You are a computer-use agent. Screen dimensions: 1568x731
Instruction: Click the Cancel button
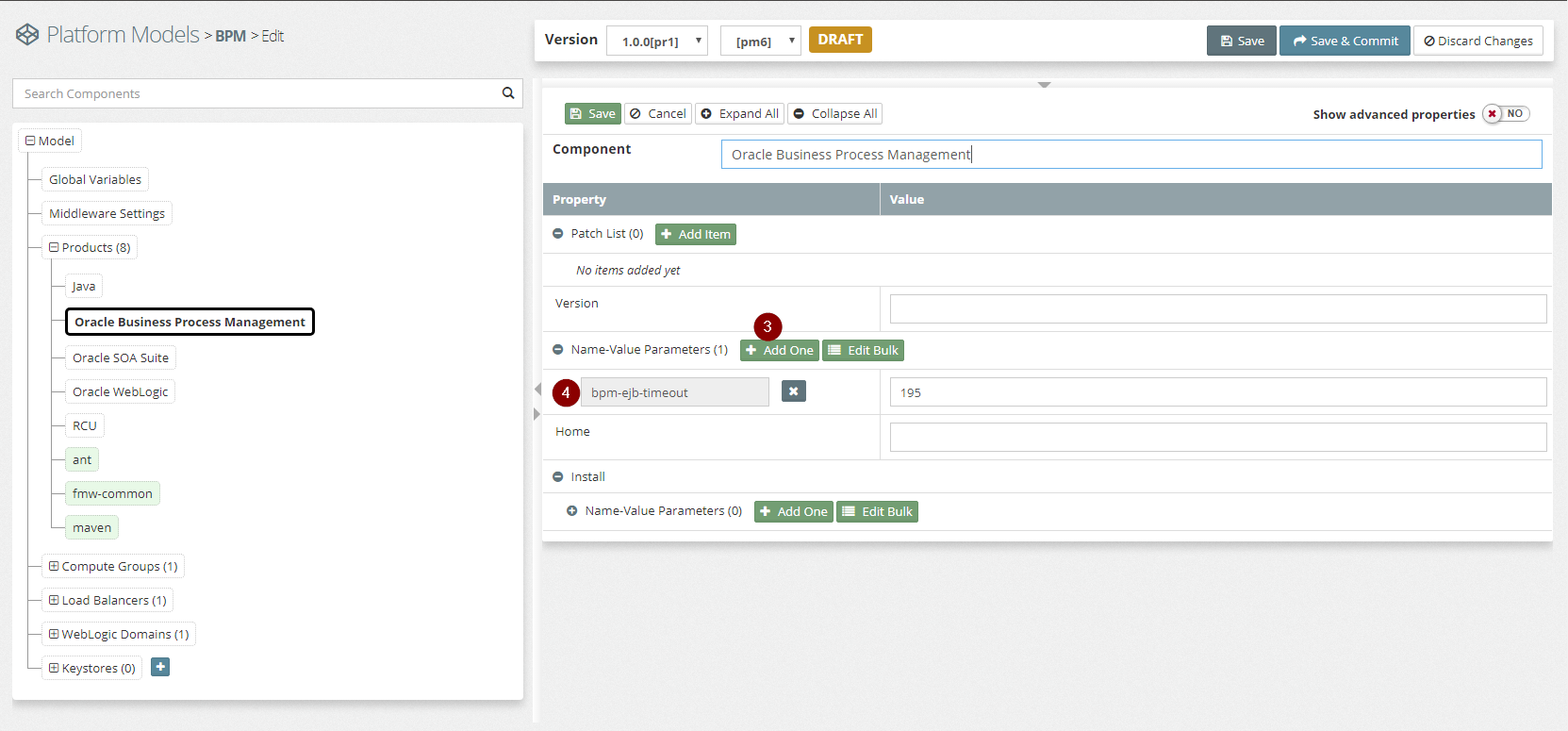pos(658,113)
